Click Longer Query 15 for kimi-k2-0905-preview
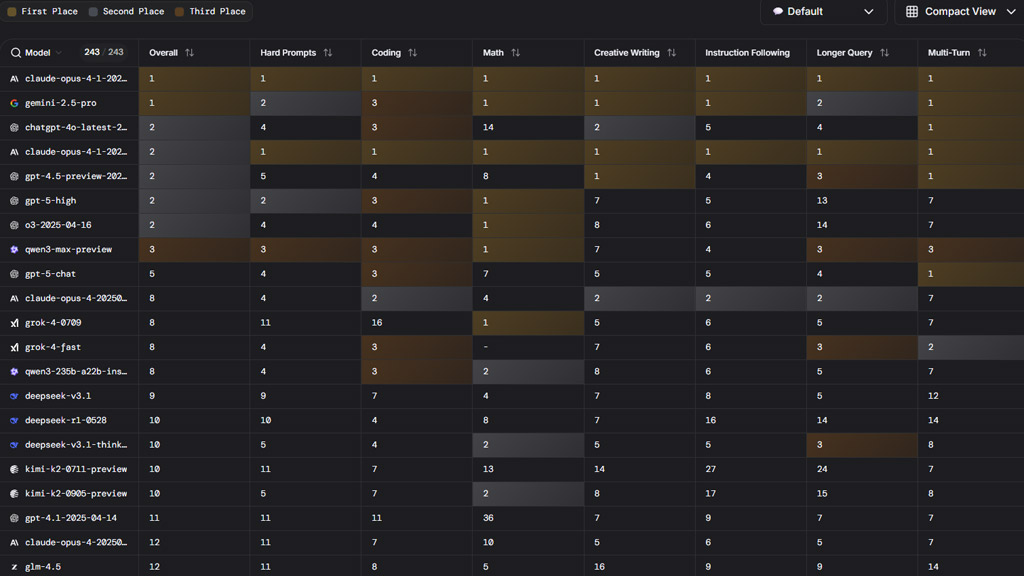This screenshot has height=576, width=1024. coord(822,494)
